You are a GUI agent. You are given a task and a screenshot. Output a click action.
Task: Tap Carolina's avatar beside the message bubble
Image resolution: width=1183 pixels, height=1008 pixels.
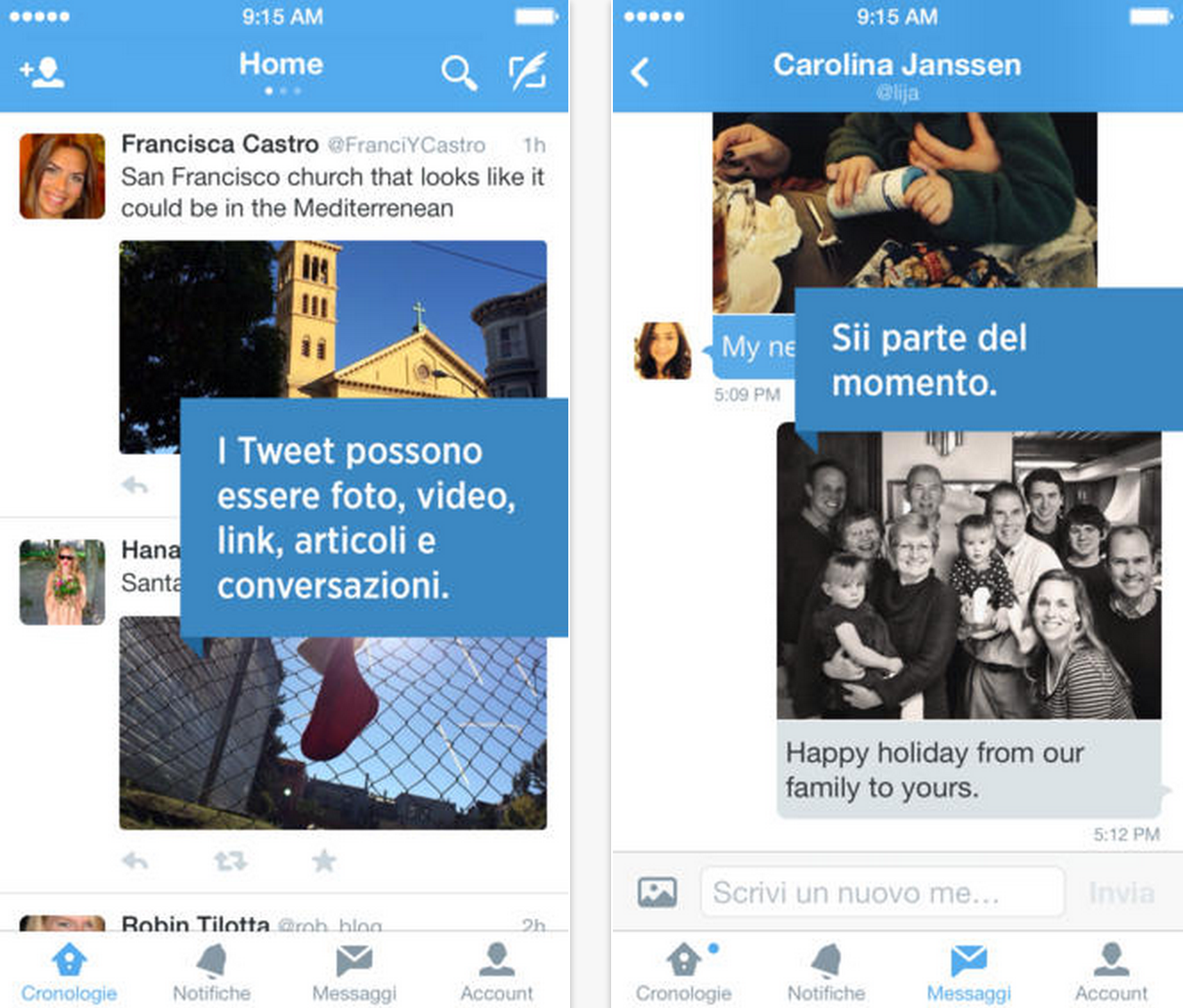tap(663, 351)
